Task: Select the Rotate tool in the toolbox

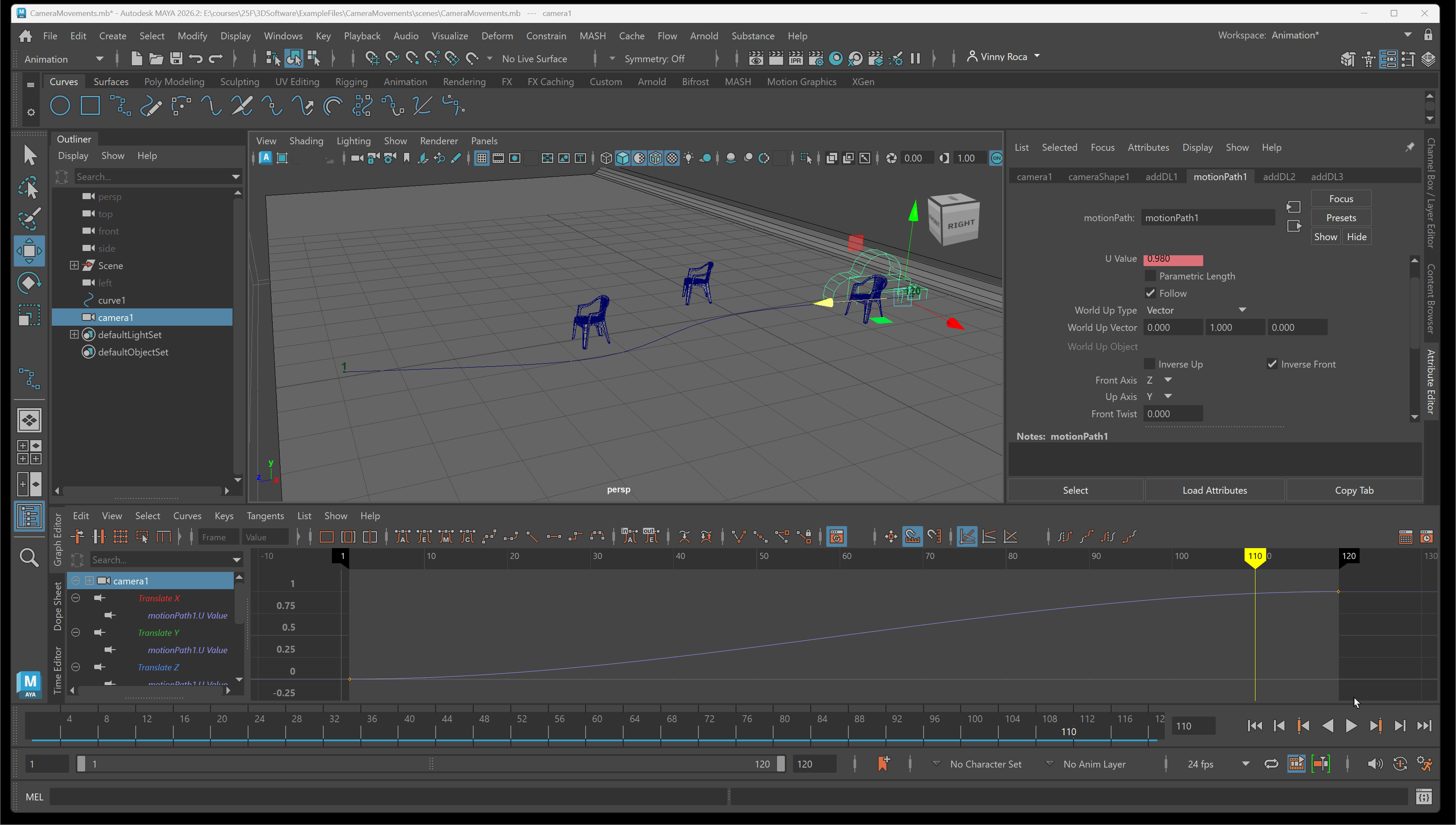Action: pyautogui.click(x=29, y=283)
